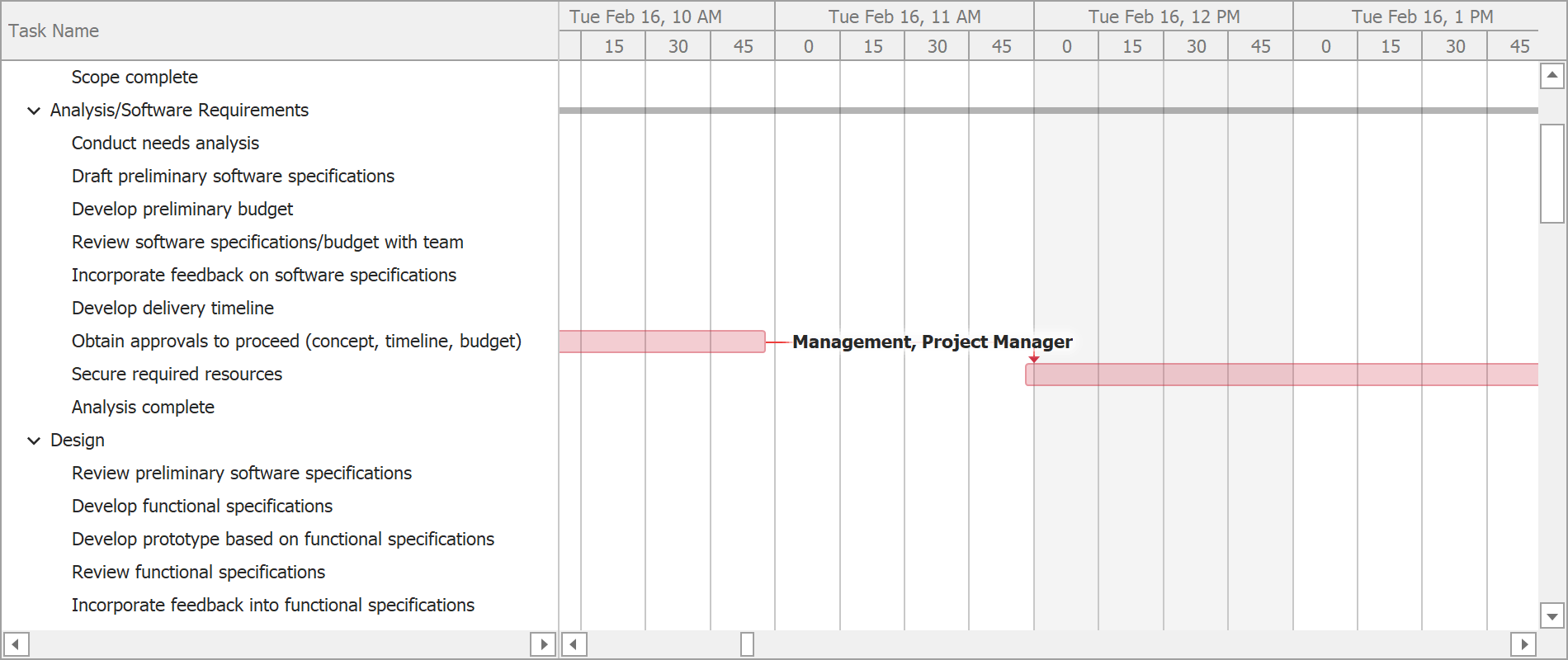This screenshot has width=1568, height=660.
Task: Click vertical scrollbar up arrow
Action: coord(1552,76)
